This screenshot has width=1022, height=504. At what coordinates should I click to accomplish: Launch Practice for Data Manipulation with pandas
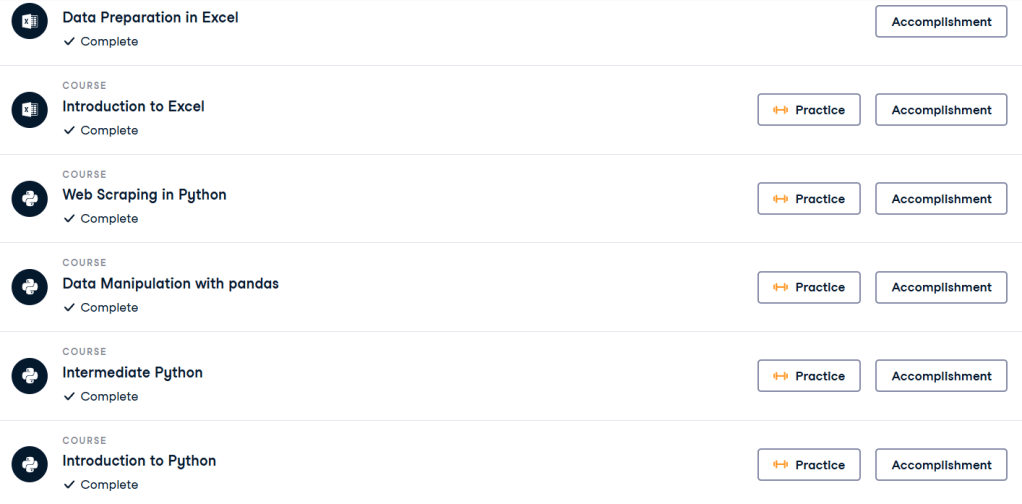point(808,287)
